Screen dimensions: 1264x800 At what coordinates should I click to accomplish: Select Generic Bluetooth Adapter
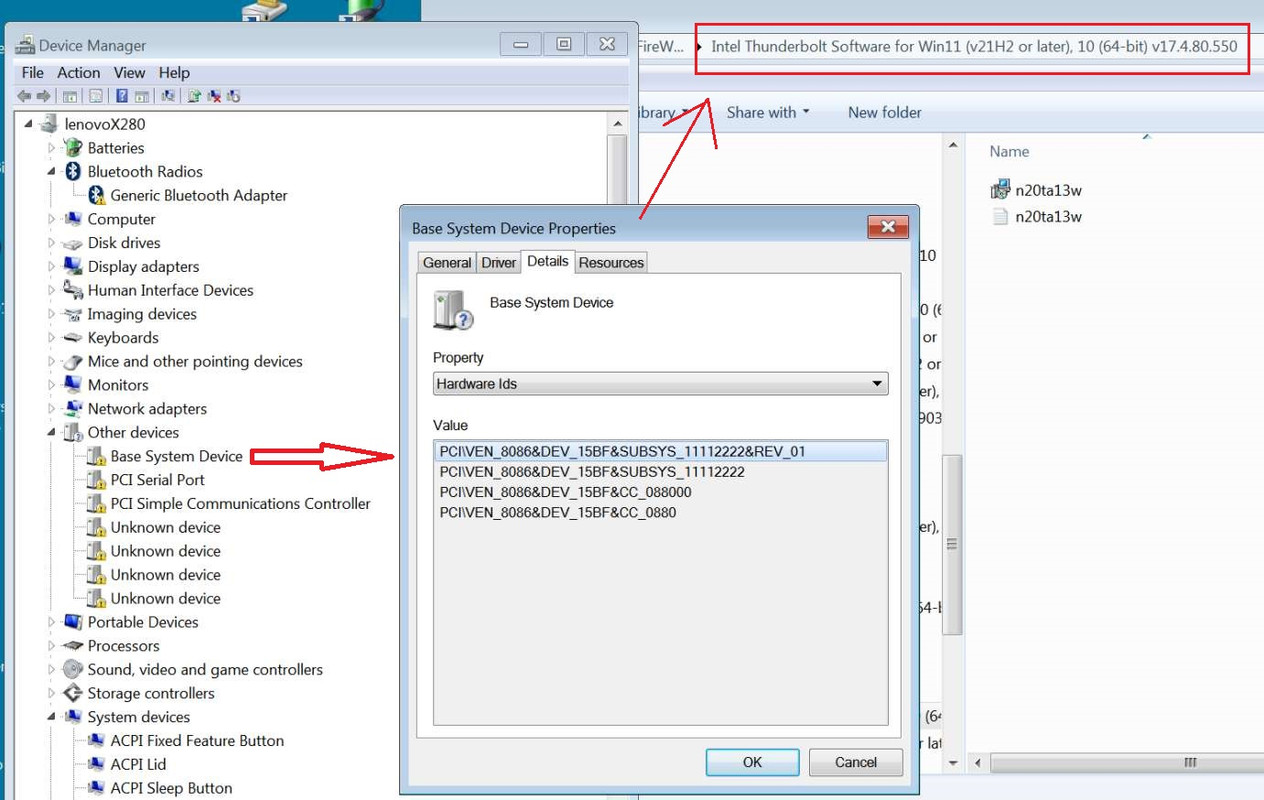click(198, 196)
